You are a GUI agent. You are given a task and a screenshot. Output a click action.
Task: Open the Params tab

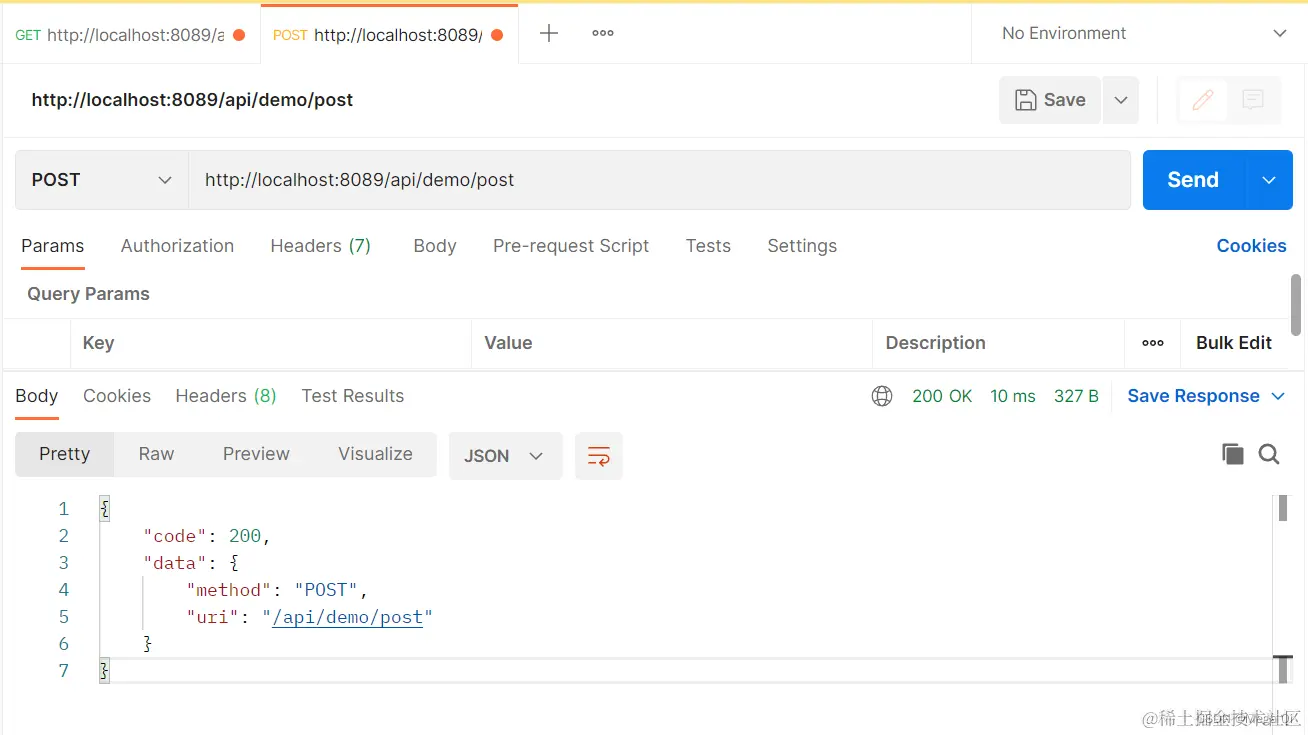(53, 246)
